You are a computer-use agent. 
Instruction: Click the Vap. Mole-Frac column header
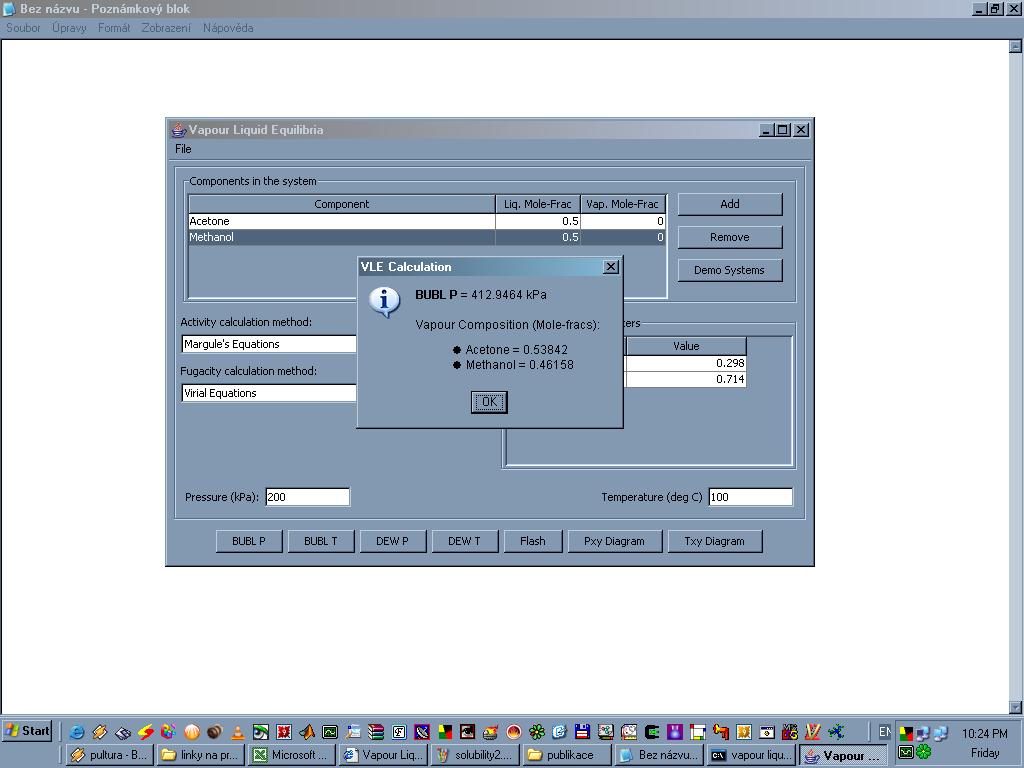[x=623, y=204]
